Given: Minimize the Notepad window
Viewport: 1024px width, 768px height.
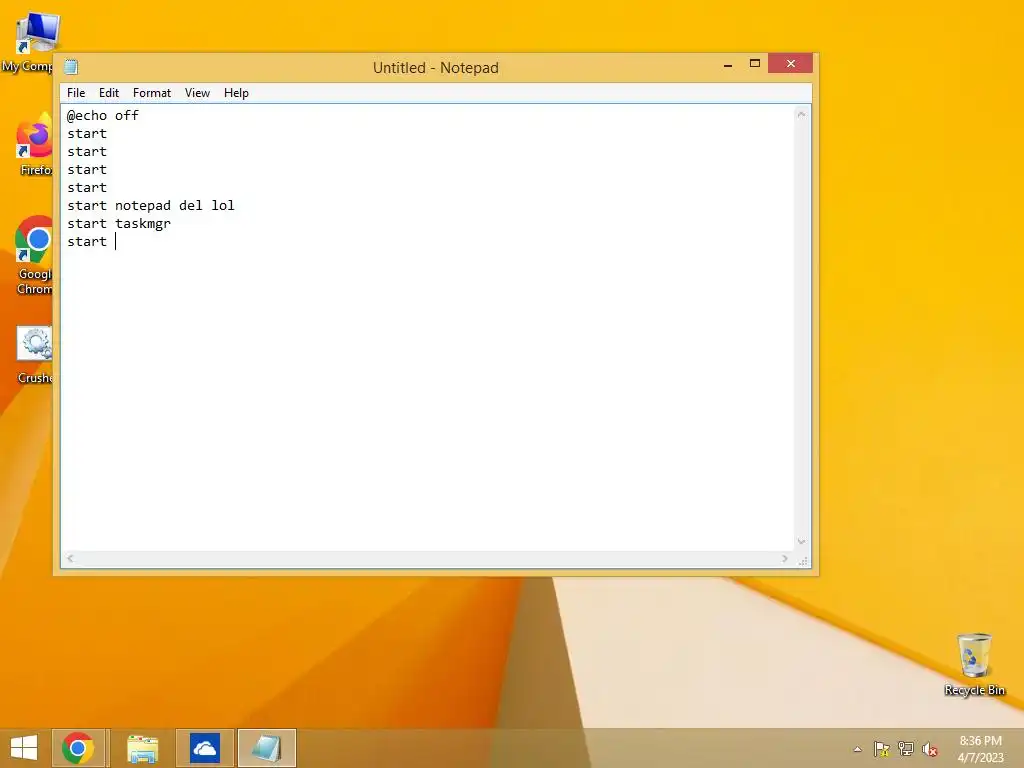Looking at the screenshot, I should coord(728,64).
